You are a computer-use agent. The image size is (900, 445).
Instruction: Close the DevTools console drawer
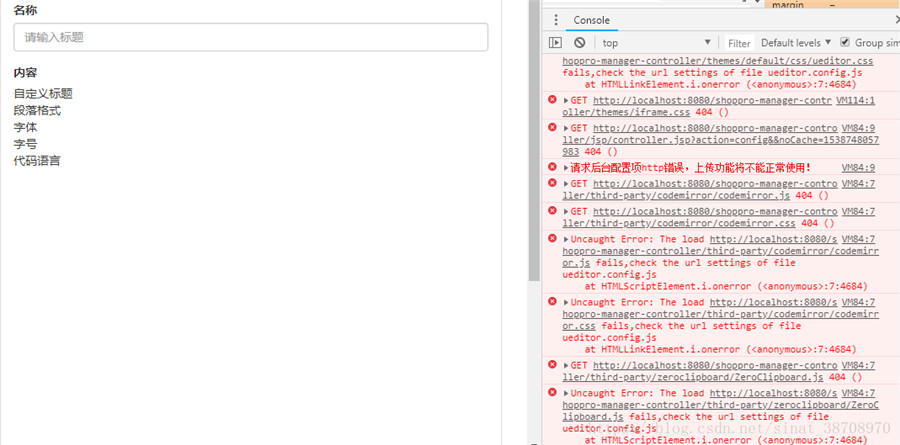(895, 20)
